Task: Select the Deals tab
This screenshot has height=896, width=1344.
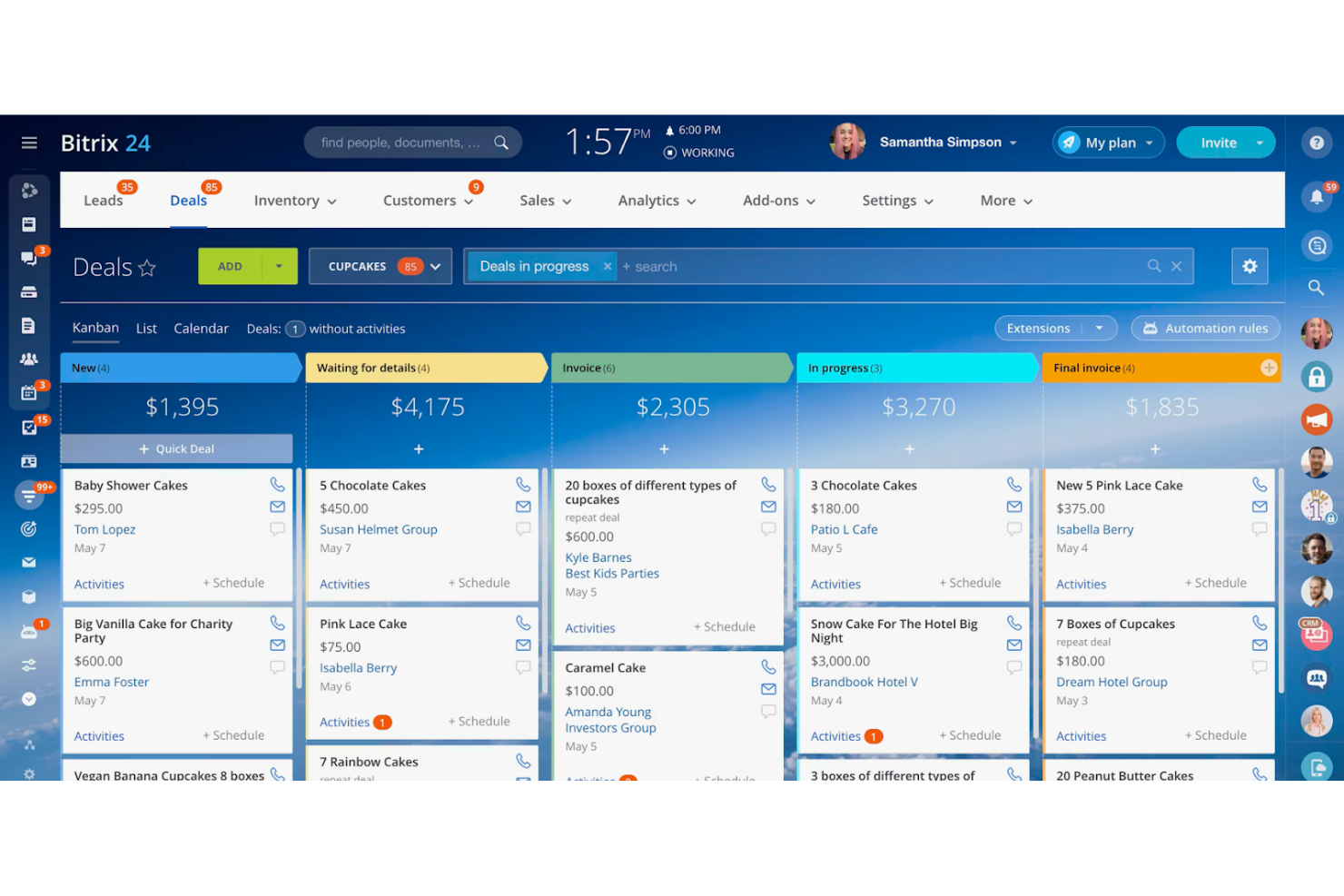Action: (x=188, y=201)
